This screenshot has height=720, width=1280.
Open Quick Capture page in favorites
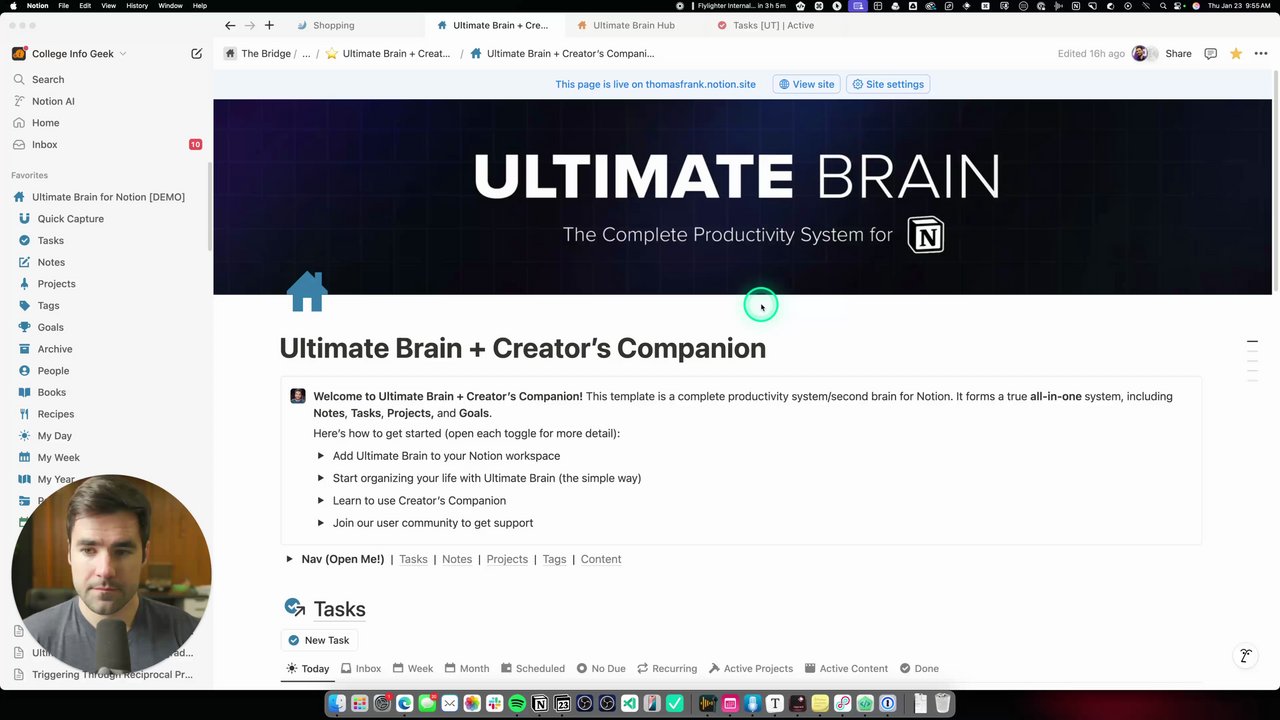tap(70, 219)
